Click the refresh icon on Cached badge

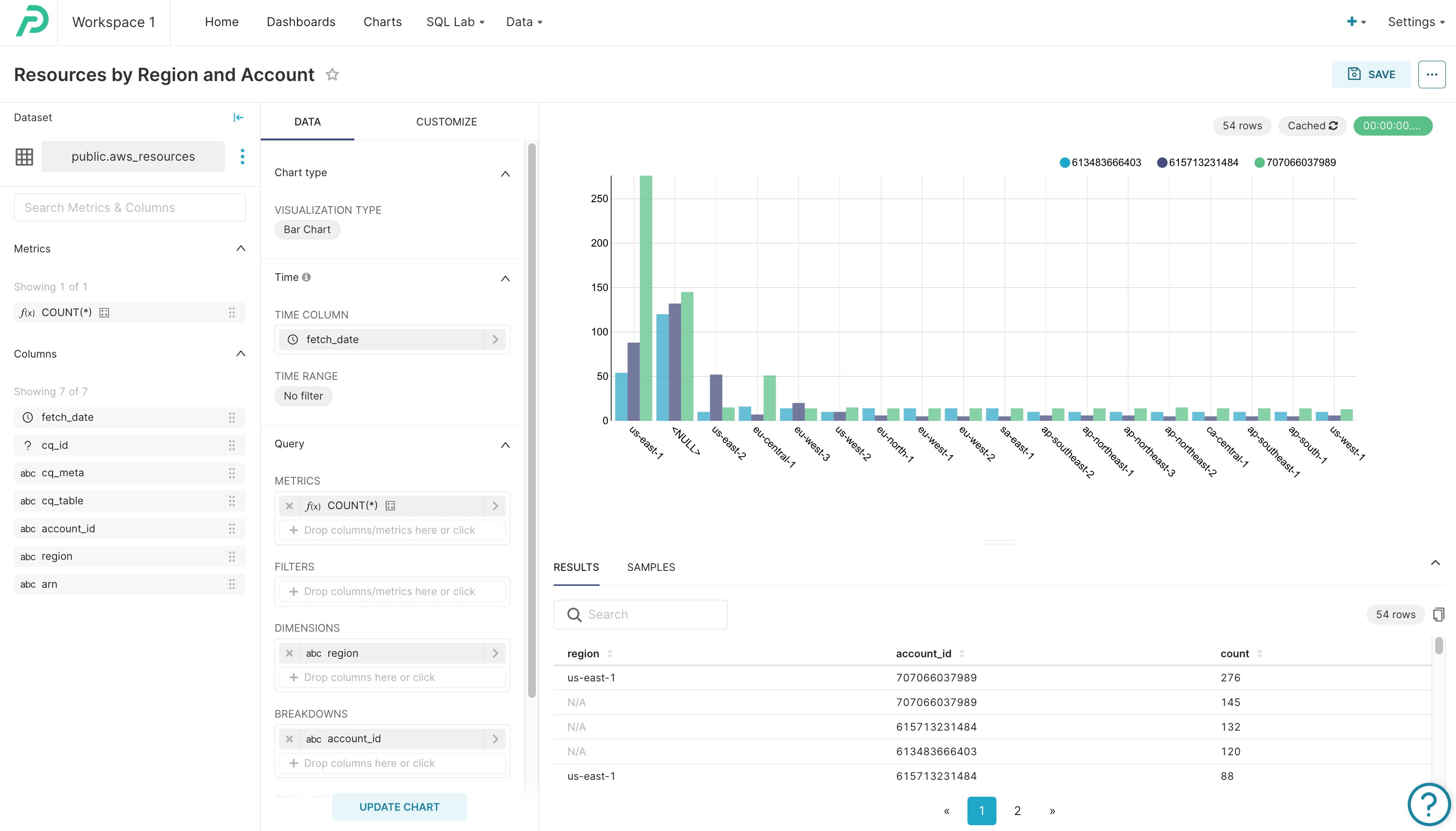(1333, 125)
